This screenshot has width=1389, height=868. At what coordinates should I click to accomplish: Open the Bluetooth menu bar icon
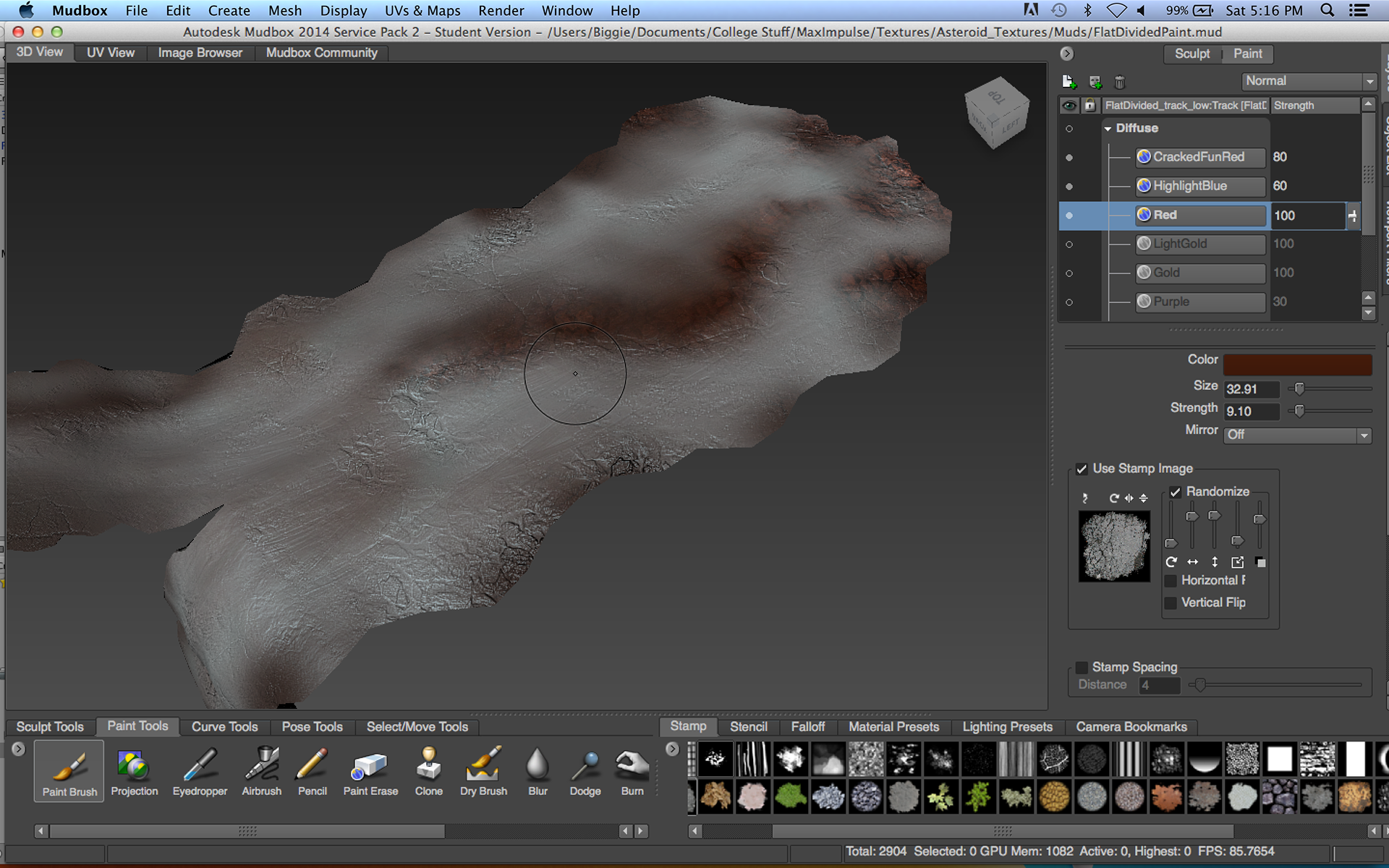[1087, 10]
